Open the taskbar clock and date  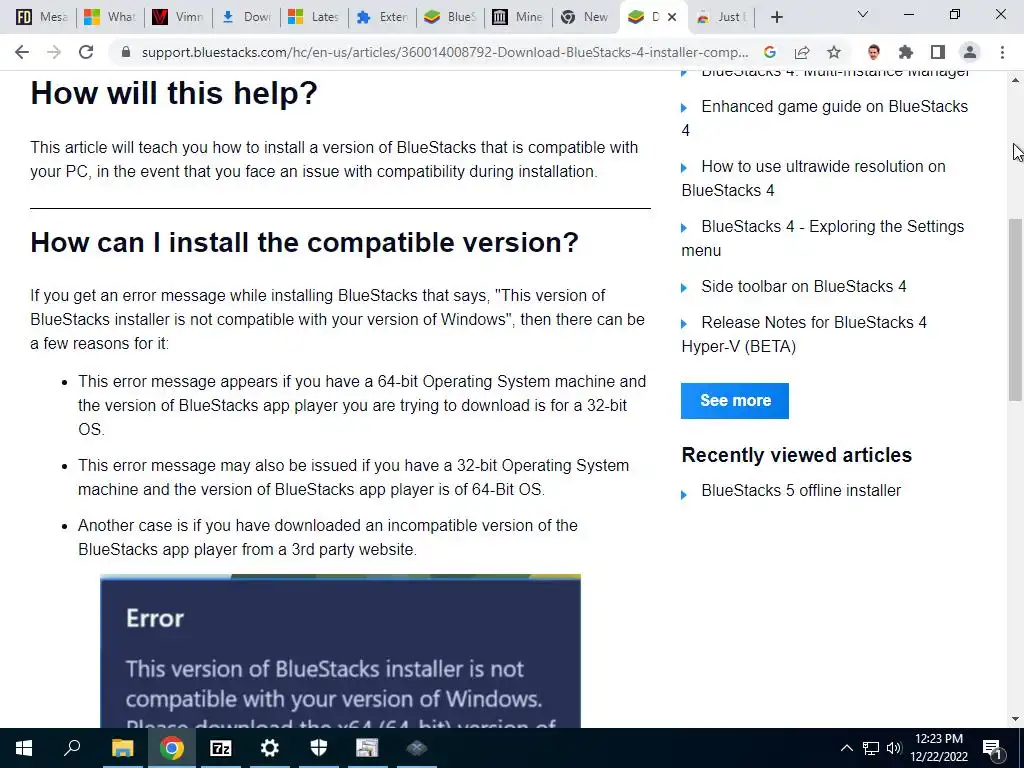point(939,748)
